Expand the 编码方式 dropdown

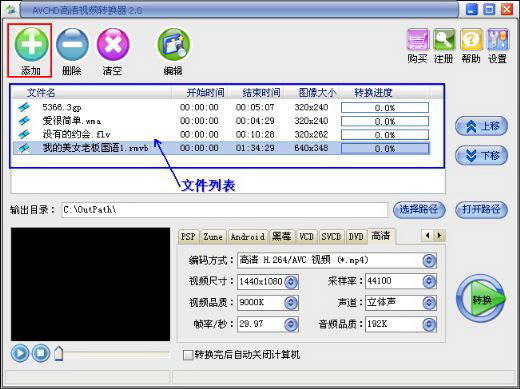point(429,261)
